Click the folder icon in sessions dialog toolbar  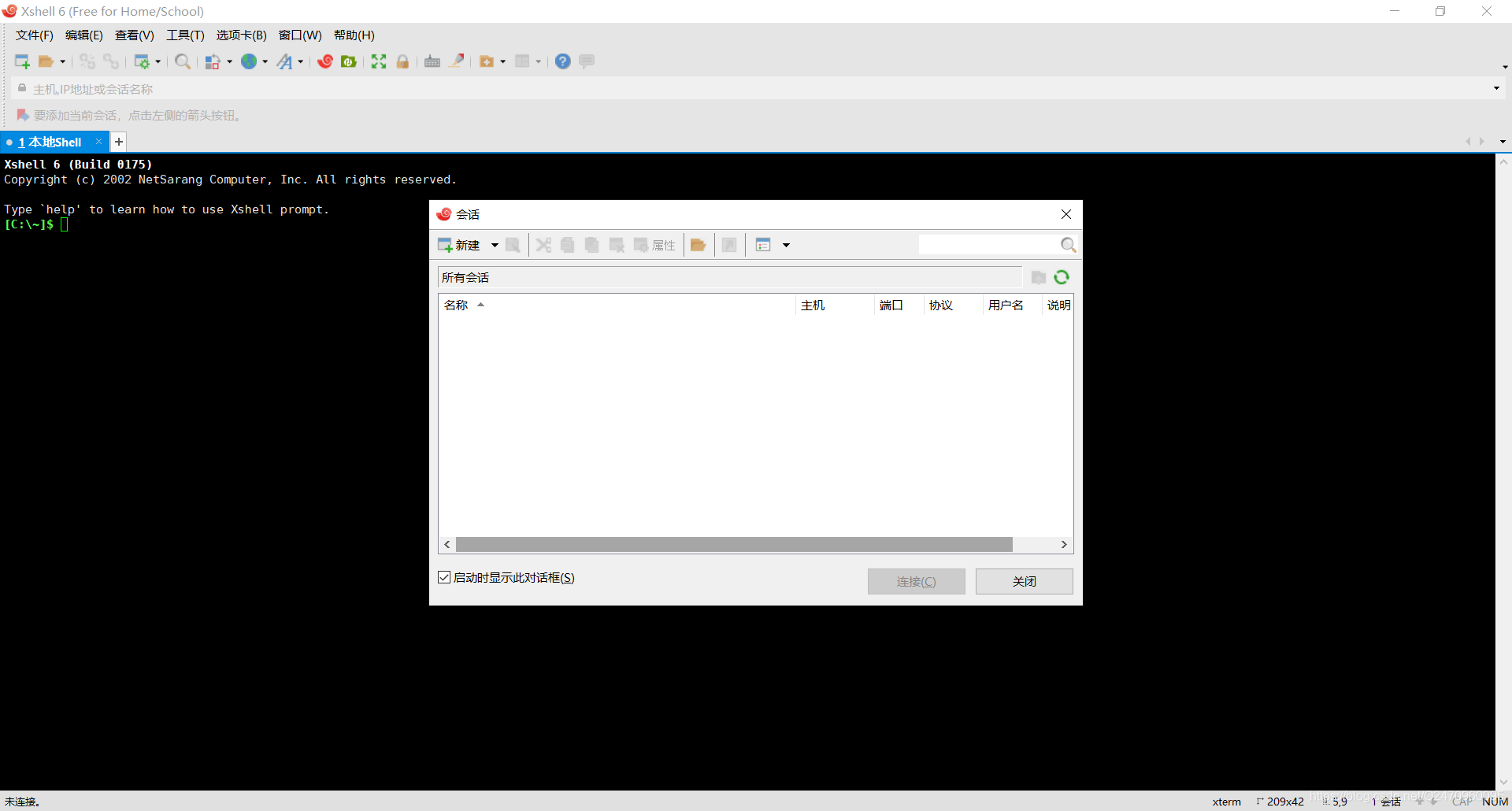697,245
